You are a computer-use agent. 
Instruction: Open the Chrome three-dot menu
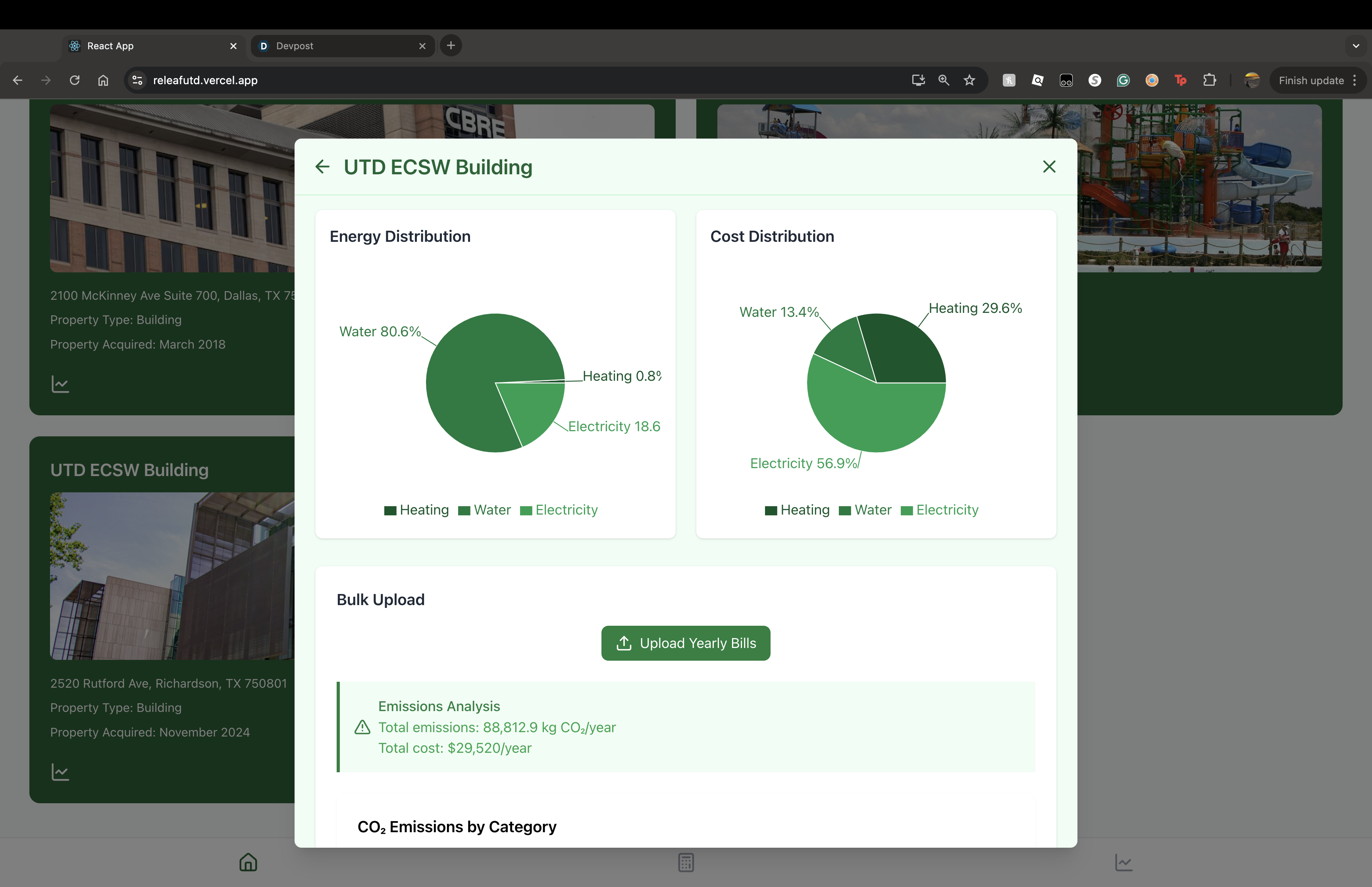coord(1355,81)
